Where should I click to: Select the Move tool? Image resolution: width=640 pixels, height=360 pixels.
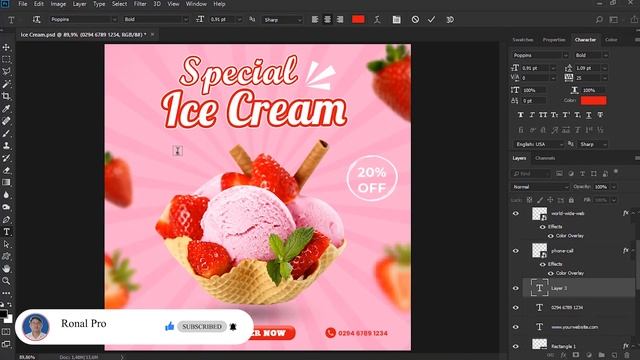coord(6,47)
